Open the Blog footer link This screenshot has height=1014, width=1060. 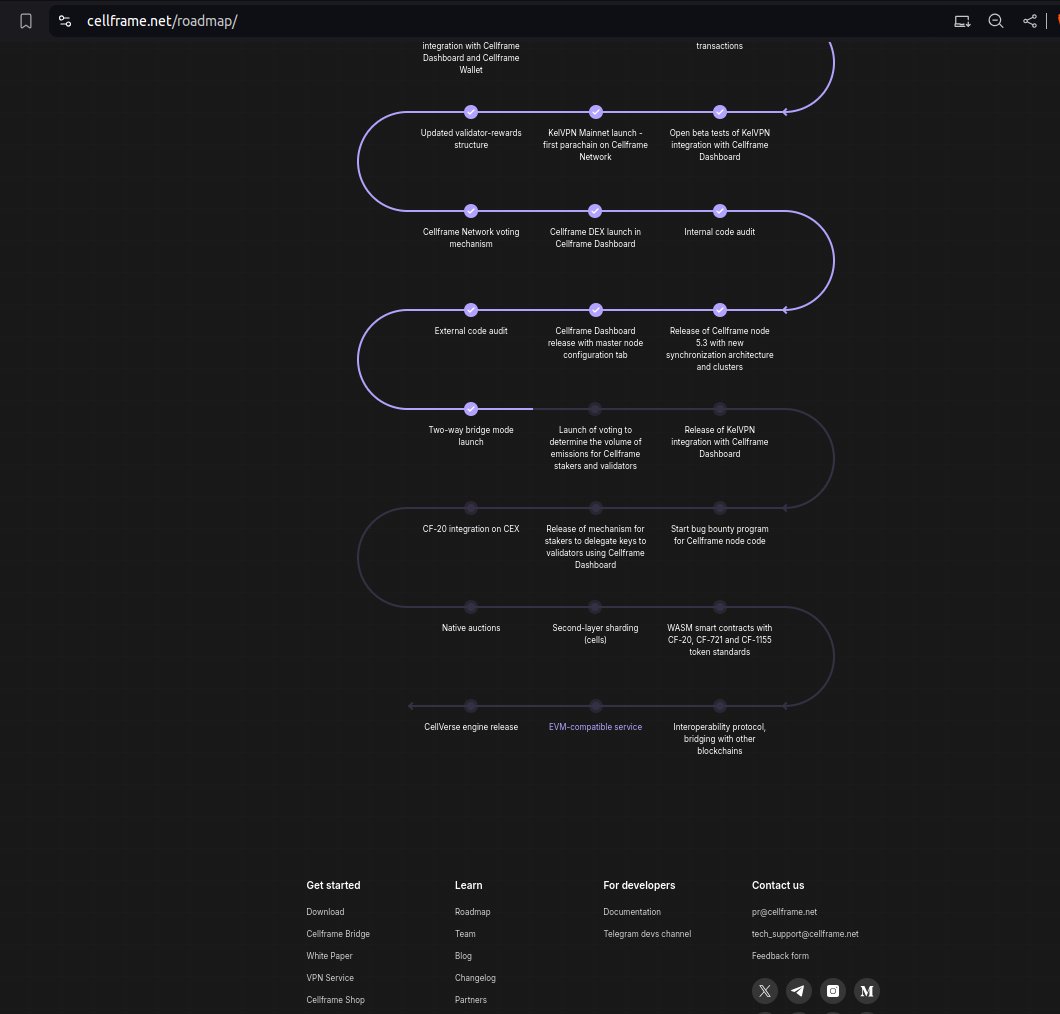click(x=463, y=956)
